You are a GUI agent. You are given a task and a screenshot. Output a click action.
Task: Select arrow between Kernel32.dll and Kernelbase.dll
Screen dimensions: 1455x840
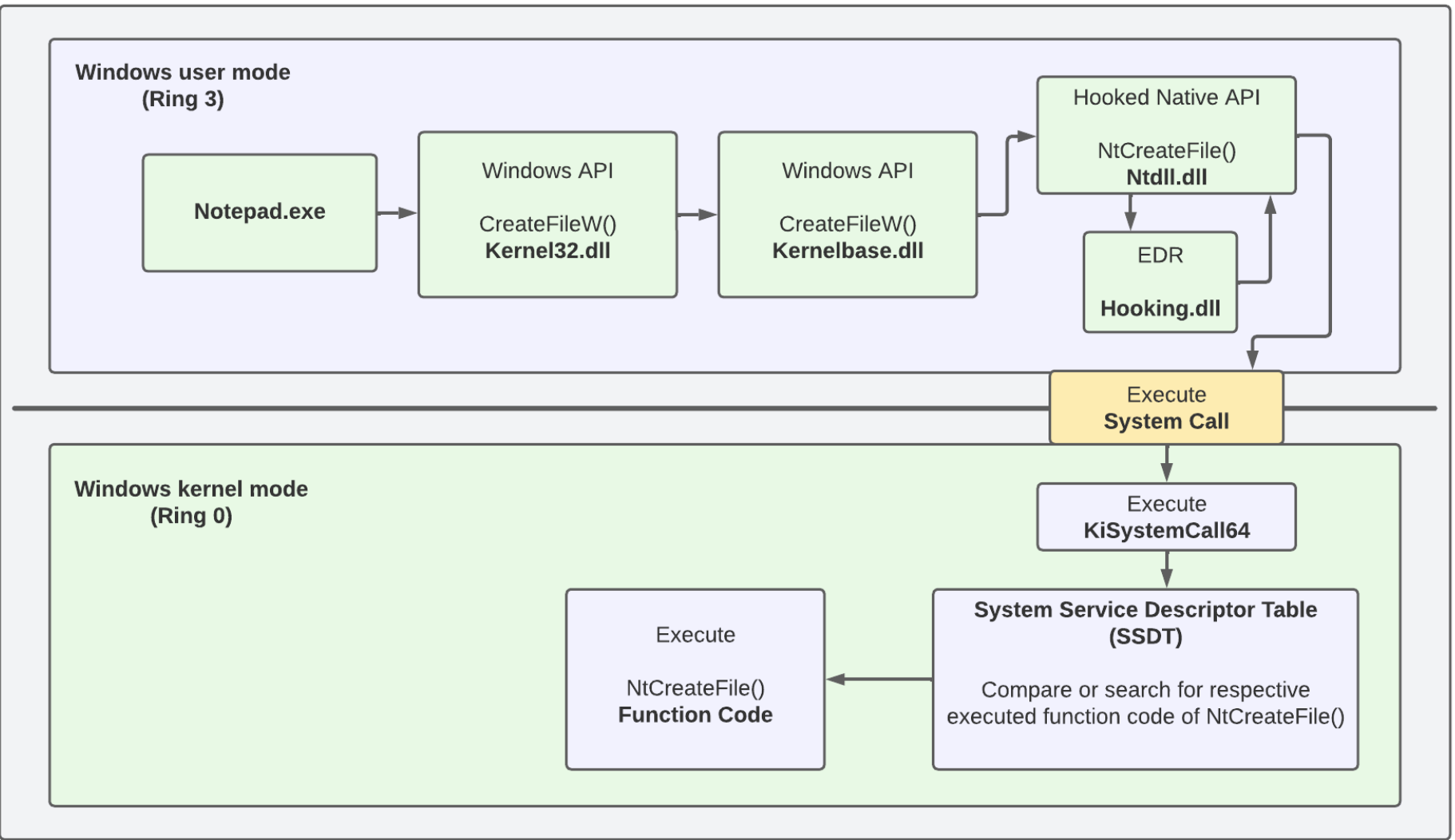point(697,214)
